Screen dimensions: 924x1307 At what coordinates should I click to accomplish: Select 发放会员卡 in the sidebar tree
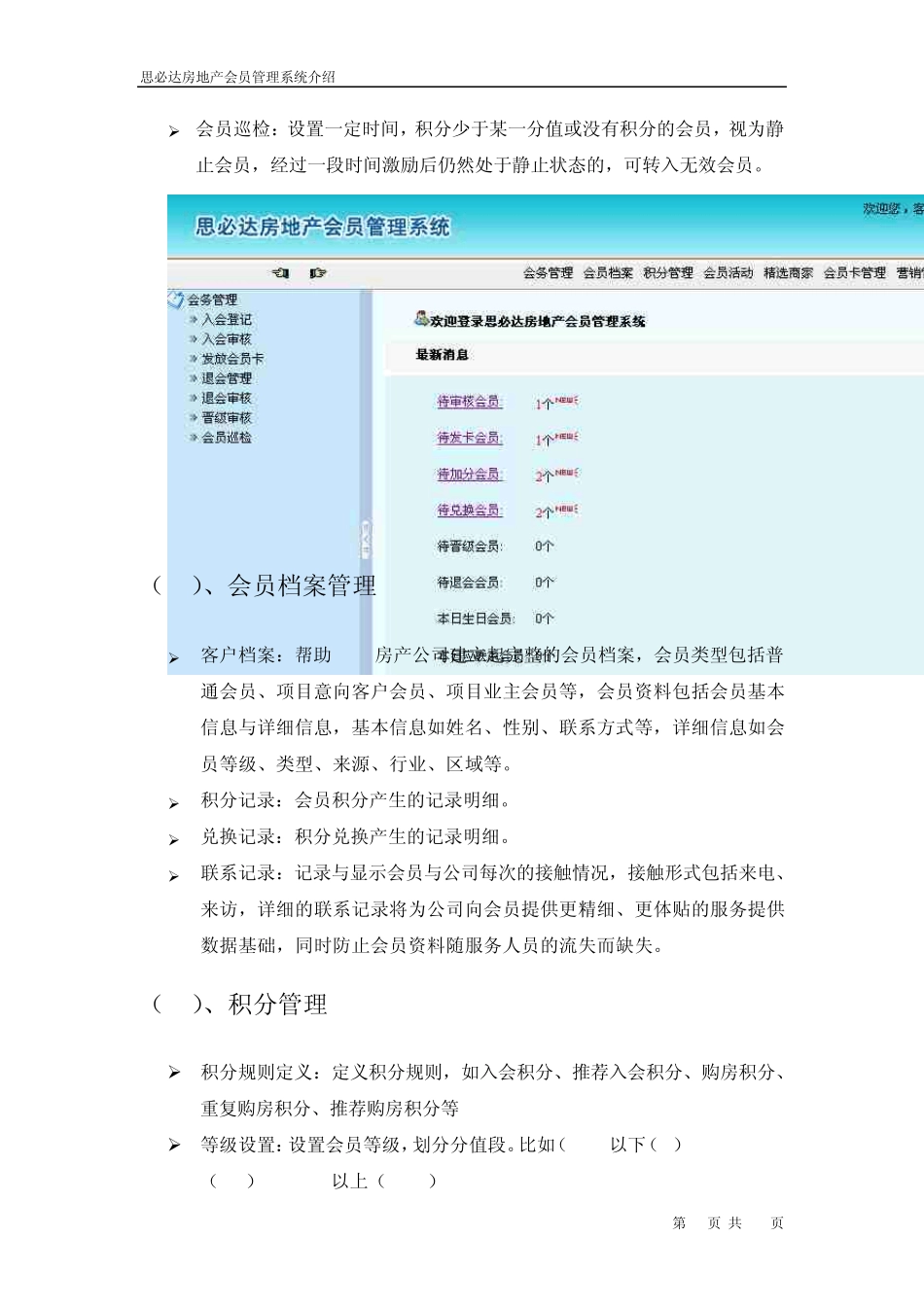pyautogui.click(x=232, y=359)
